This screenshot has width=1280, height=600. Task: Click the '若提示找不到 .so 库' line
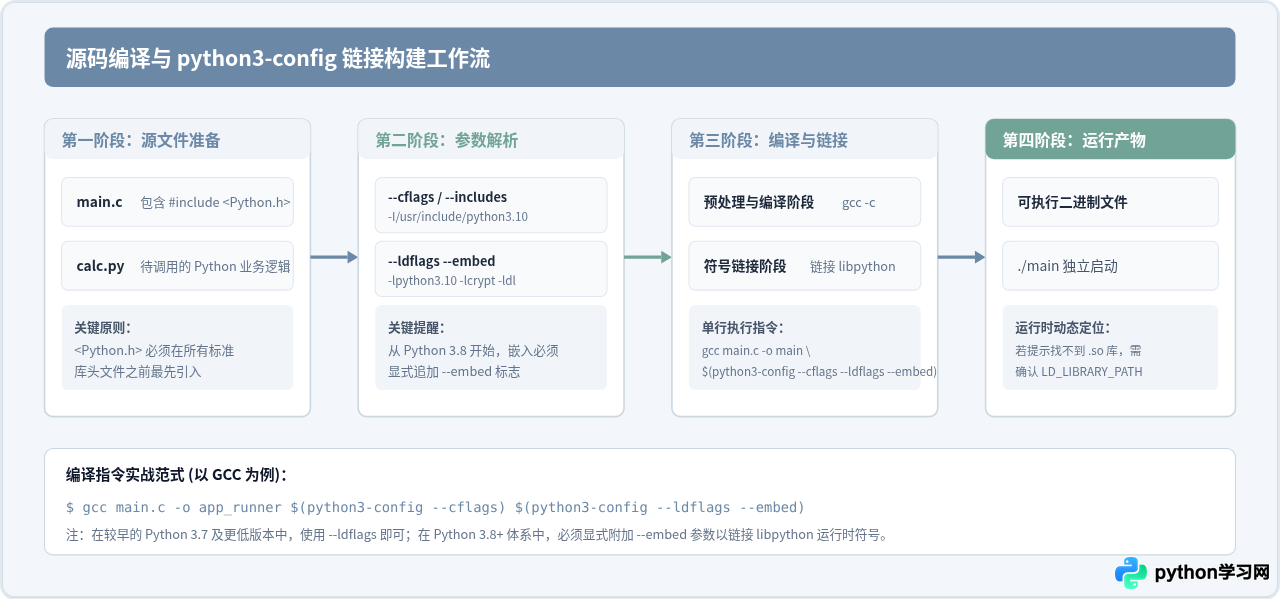(x=1078, y=351)
